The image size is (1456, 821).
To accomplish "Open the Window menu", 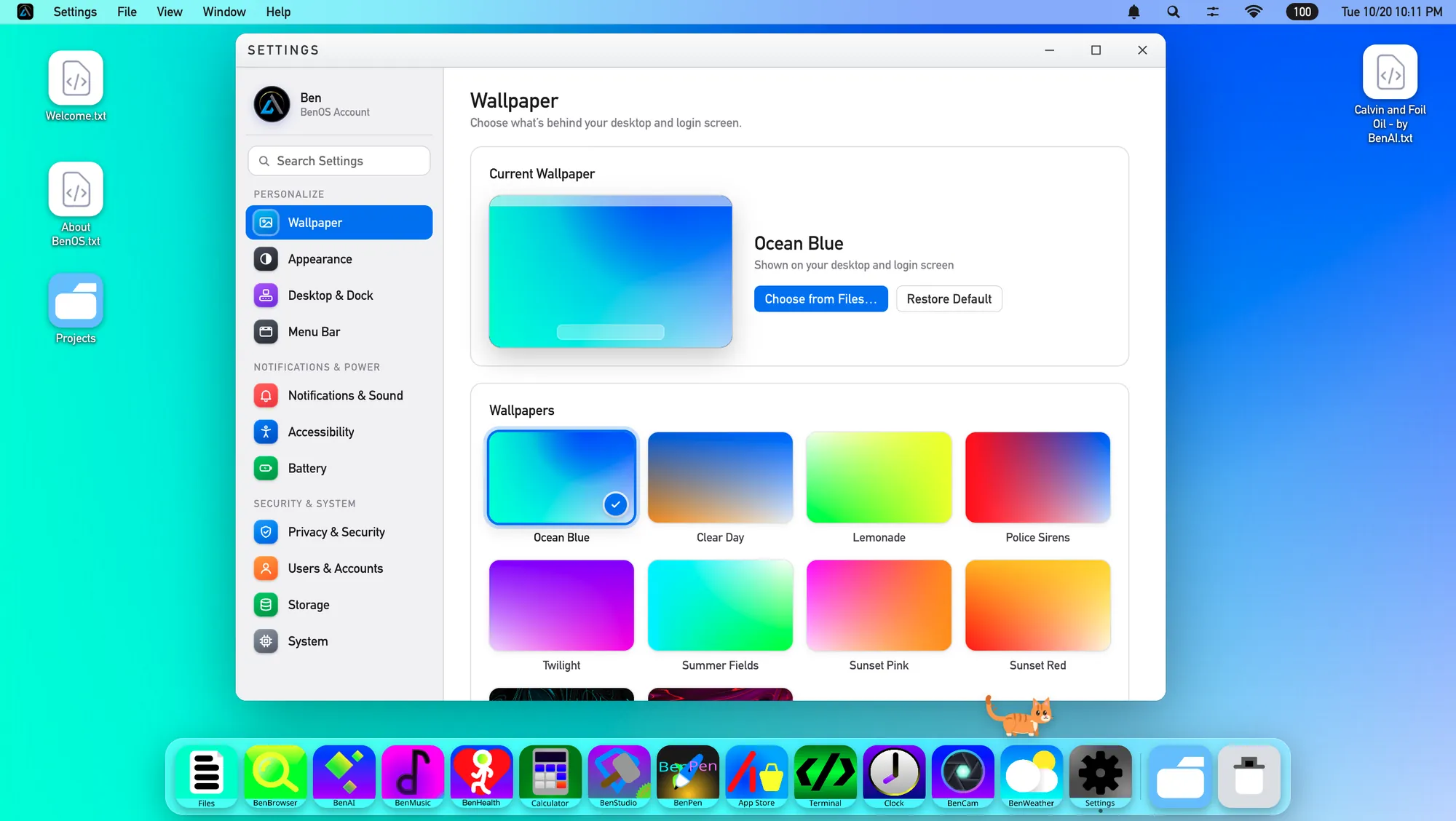I will (223, 12).
